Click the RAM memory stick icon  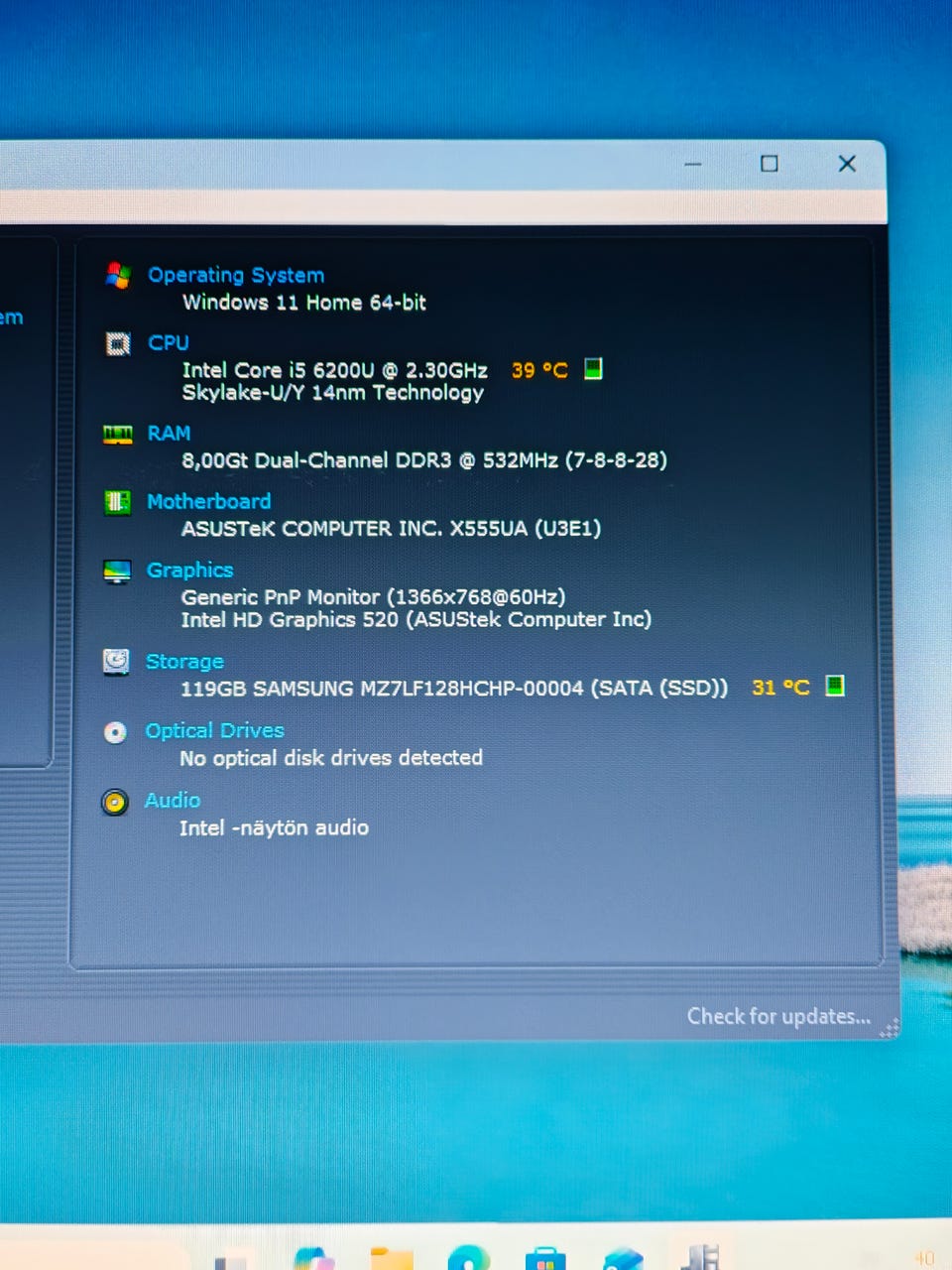click(x=118, y=435)
